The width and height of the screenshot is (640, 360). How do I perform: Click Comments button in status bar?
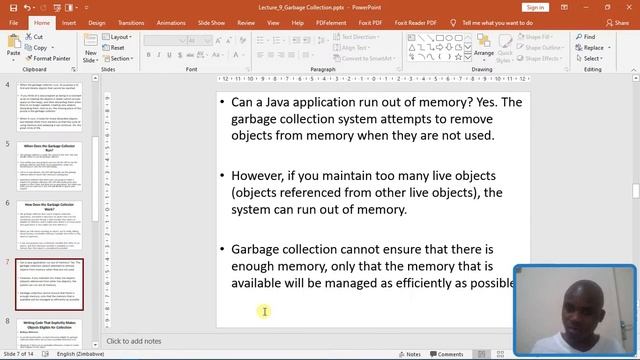447,354
